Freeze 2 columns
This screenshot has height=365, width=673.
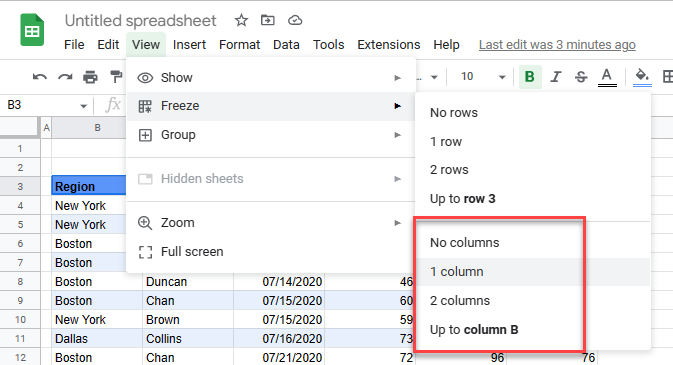pos(534,301)
